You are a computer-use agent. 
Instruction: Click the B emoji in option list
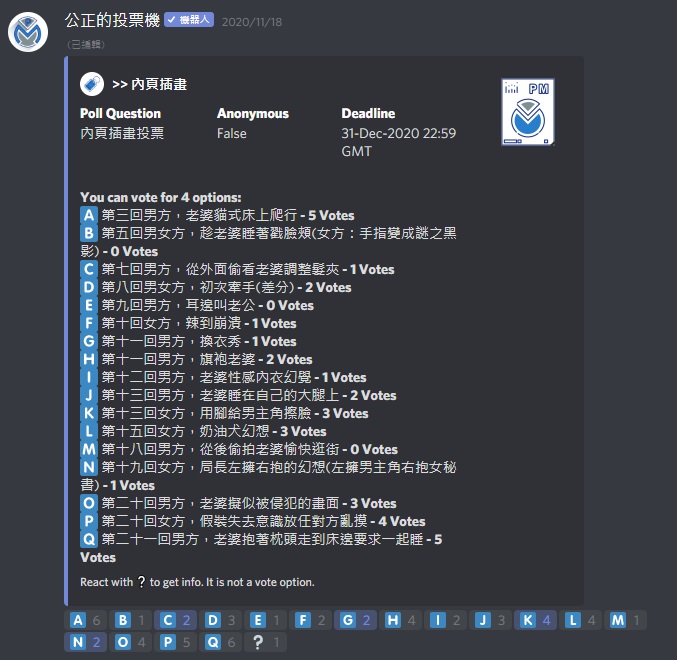(89, 233)
